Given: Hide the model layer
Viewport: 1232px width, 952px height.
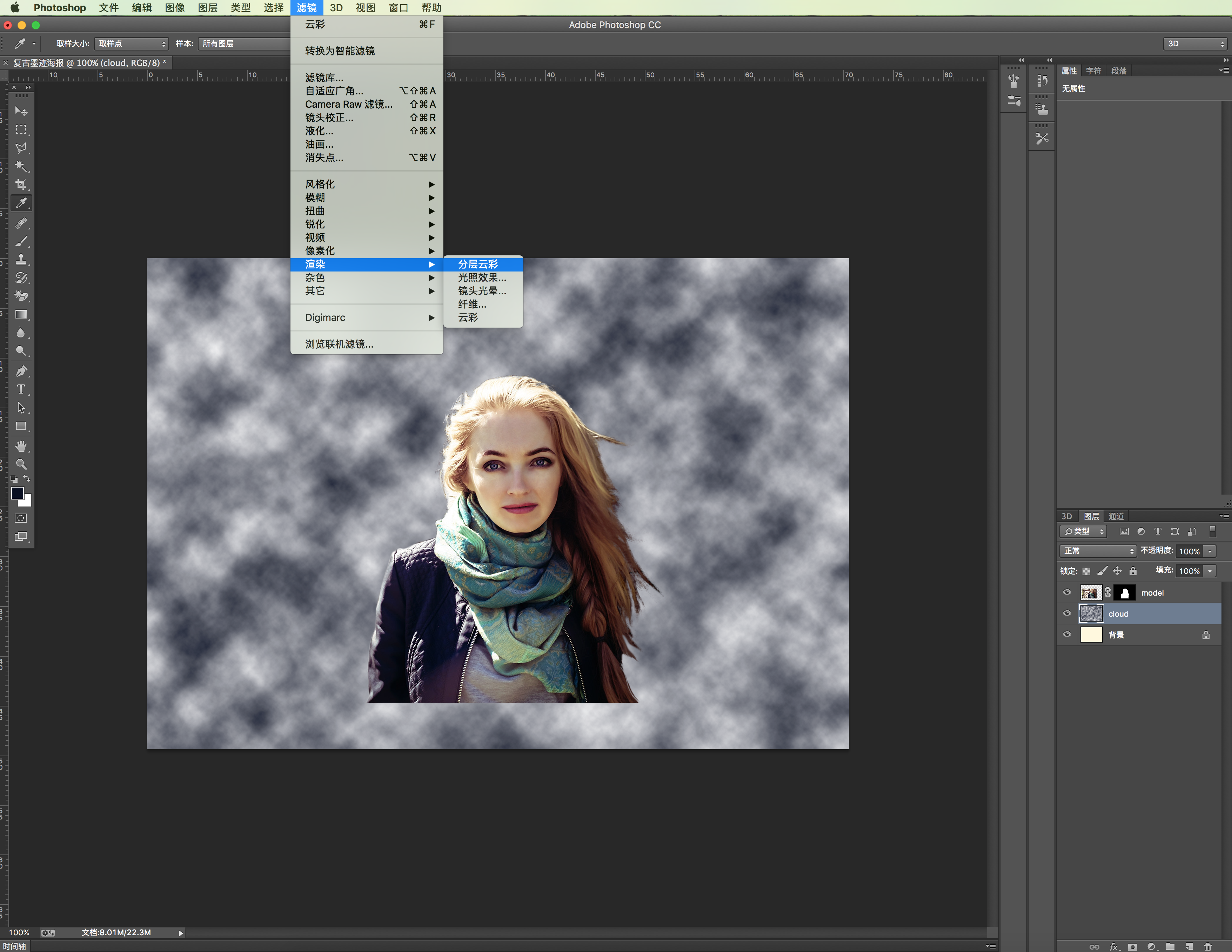Looking at the screenshot, I should 1067,592.
